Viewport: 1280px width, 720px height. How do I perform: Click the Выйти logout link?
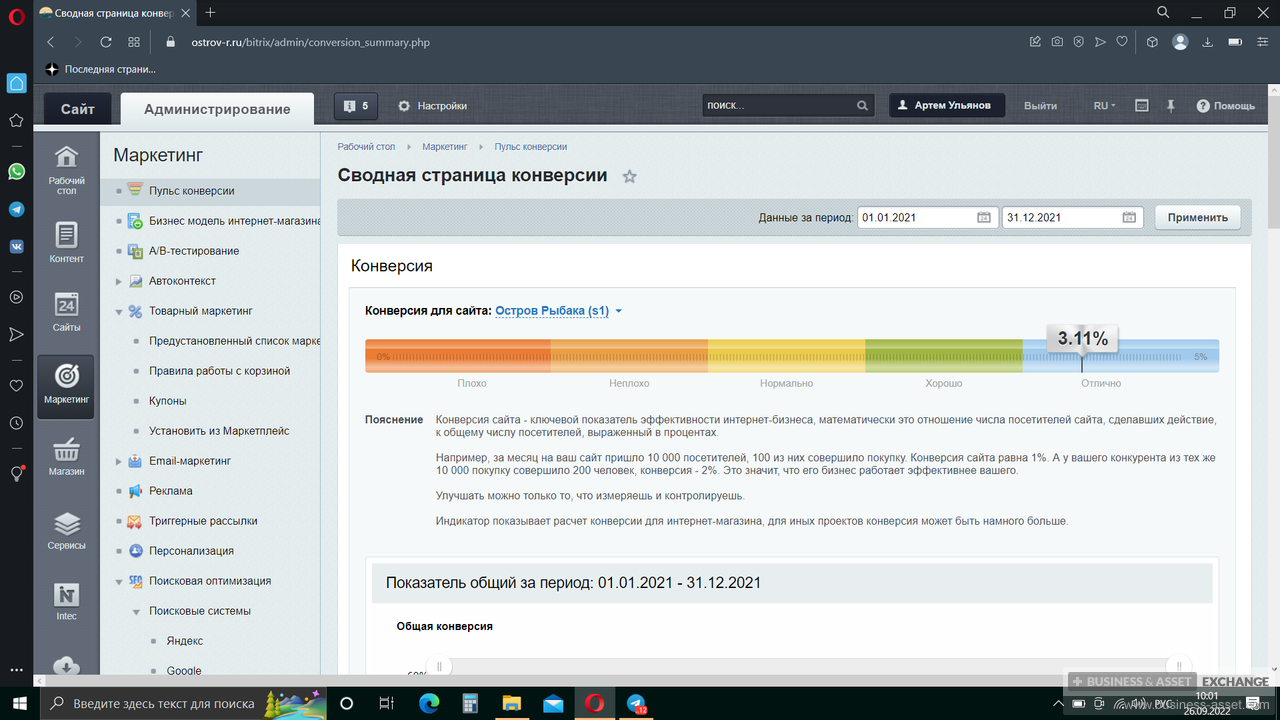(1040, 106)
